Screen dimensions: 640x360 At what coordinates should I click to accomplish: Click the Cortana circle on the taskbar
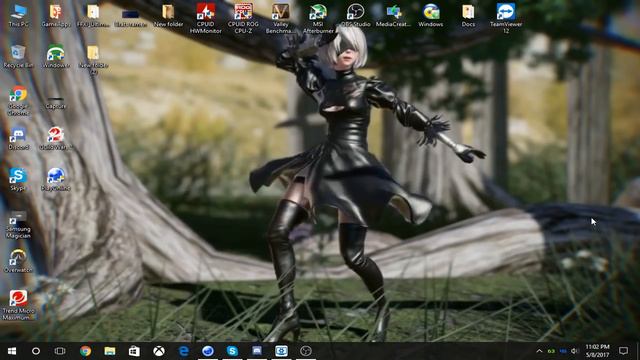click(x=36, y=351)
